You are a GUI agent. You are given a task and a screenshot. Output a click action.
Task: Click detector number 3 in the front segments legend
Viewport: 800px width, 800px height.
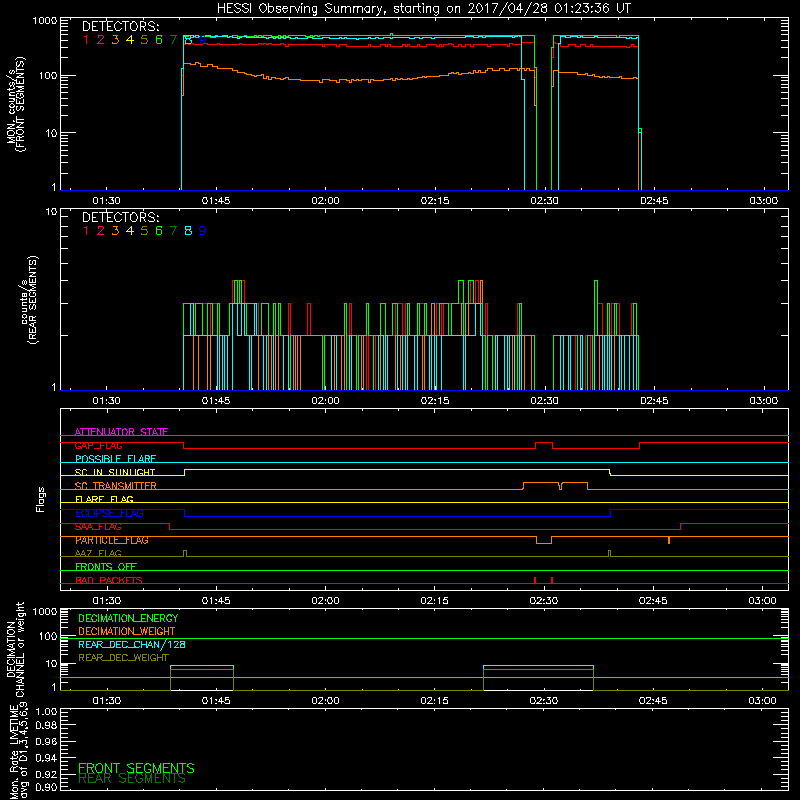pyautogui.click(x=115, y=40)
